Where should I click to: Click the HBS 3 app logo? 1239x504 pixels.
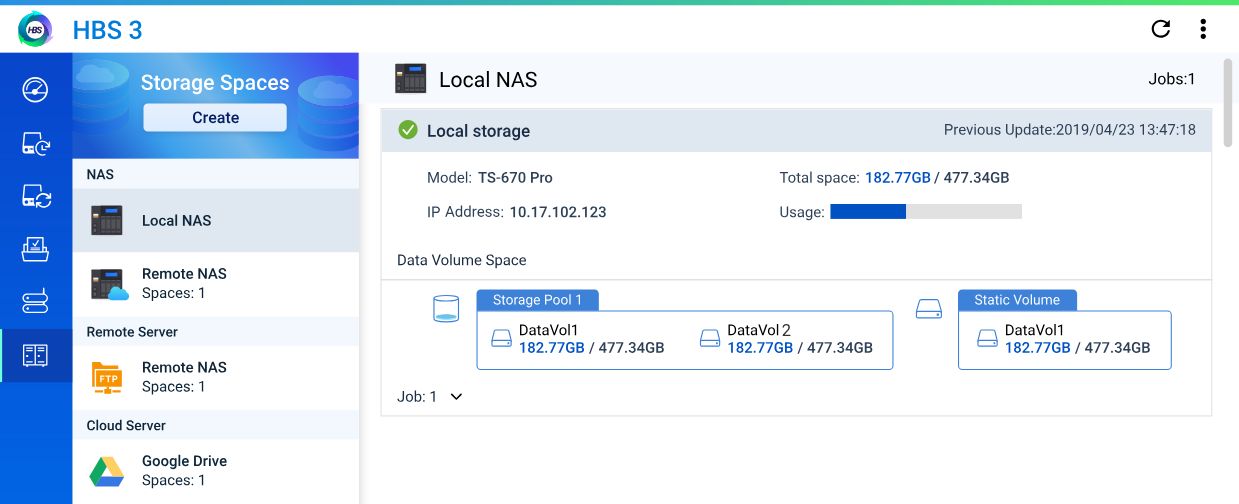(x=35, y=29)
